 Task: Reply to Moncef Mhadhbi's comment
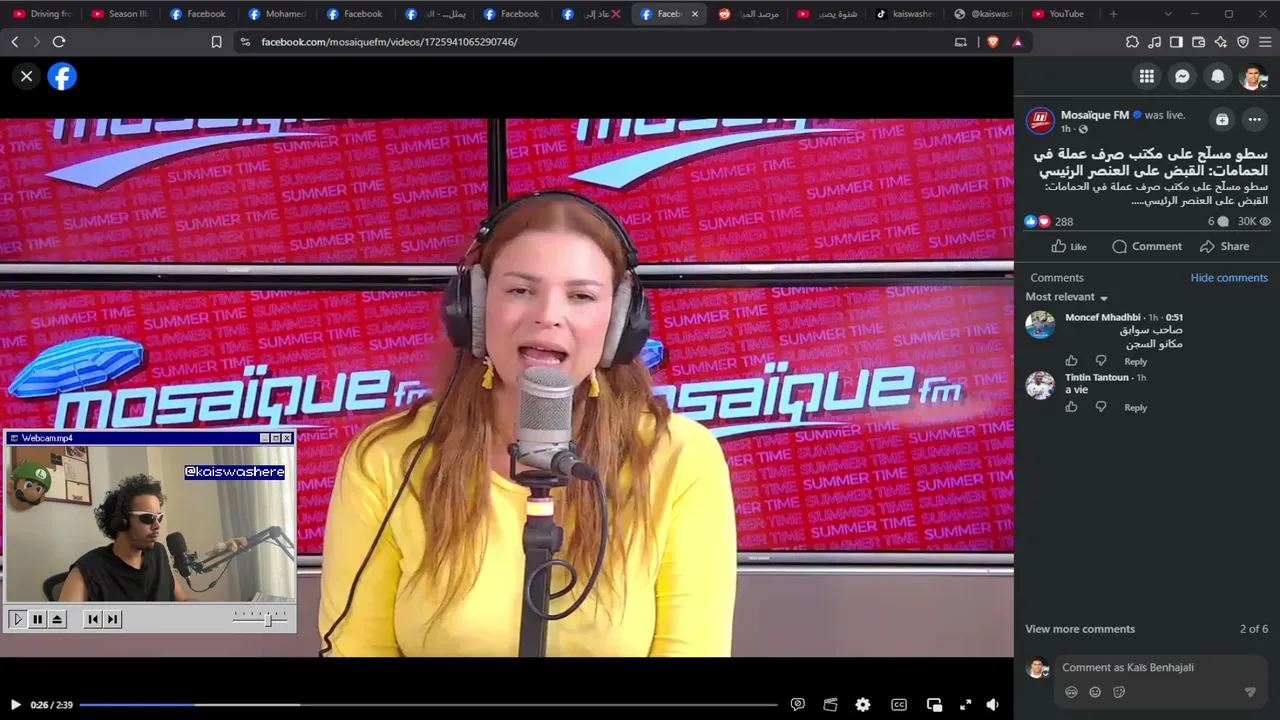(1136, 362)
